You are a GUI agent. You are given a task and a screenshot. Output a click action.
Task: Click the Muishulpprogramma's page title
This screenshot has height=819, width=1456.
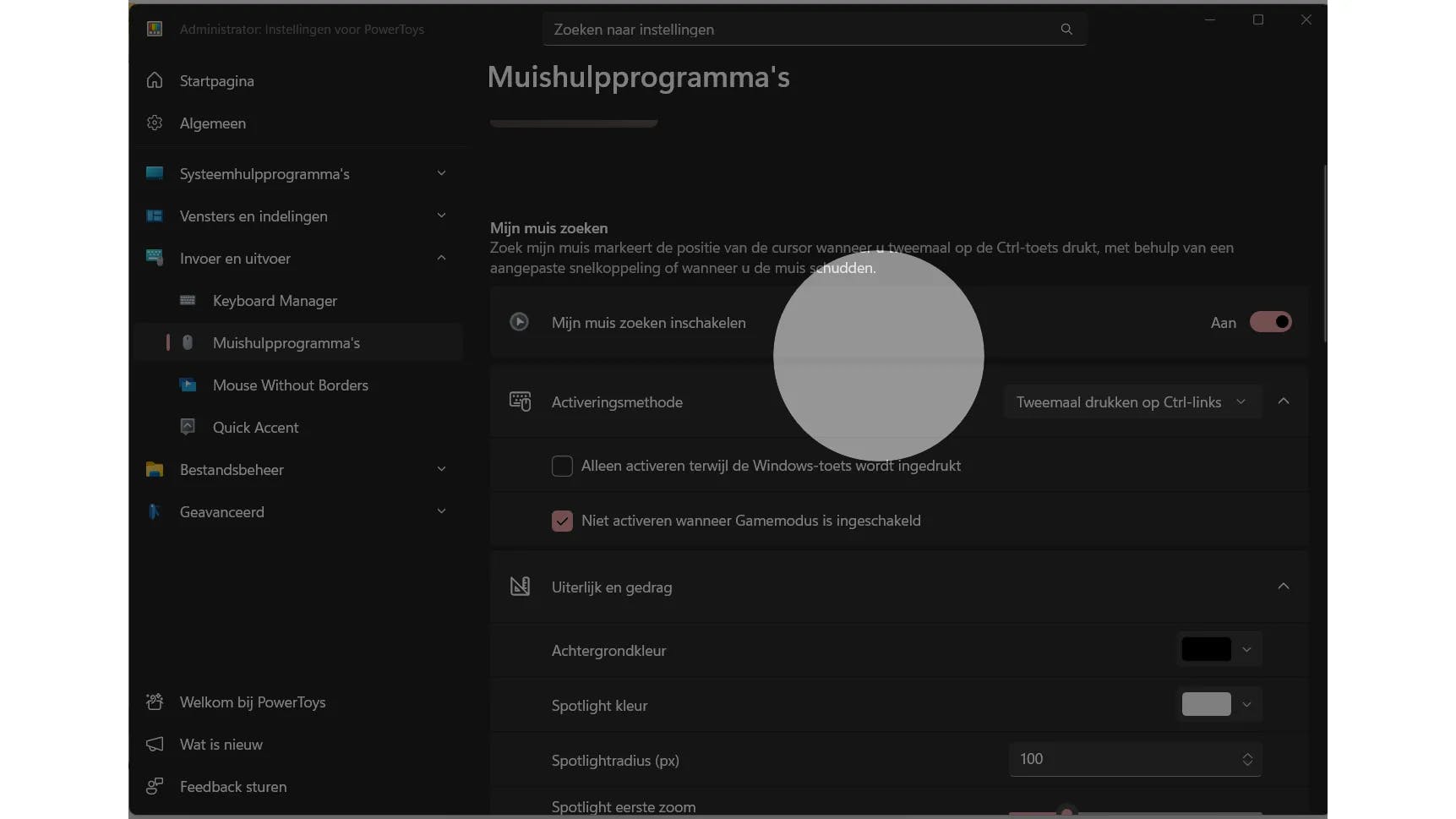(x=639, y=77)
